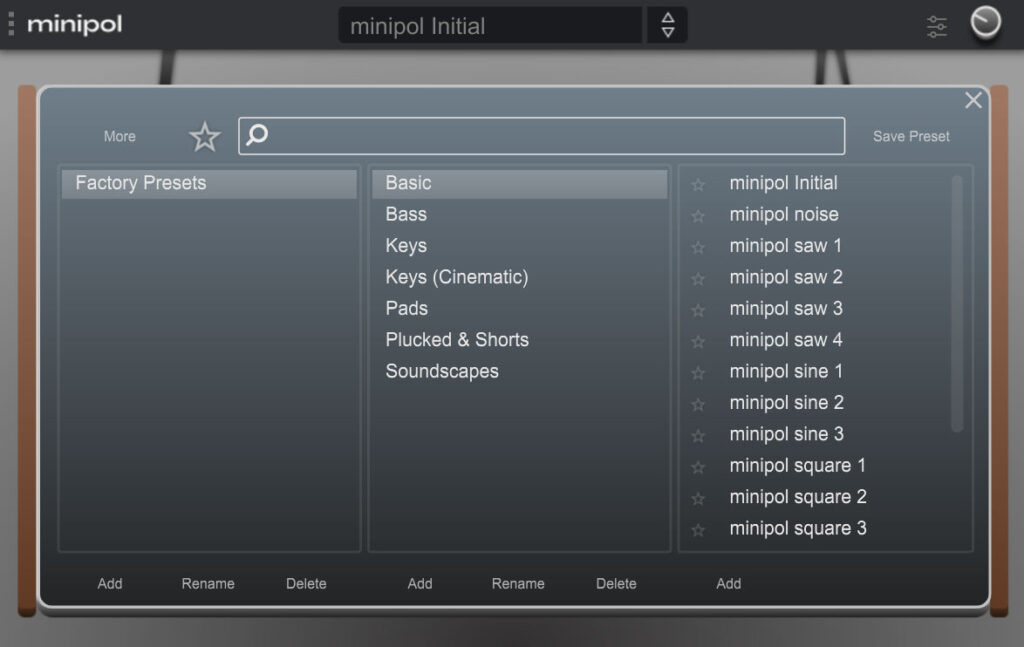Image resolution: width=1024 pixels, height=647 pixels.
Task: Open quick settings with the sliders icon
Action: tap(936, 26)
